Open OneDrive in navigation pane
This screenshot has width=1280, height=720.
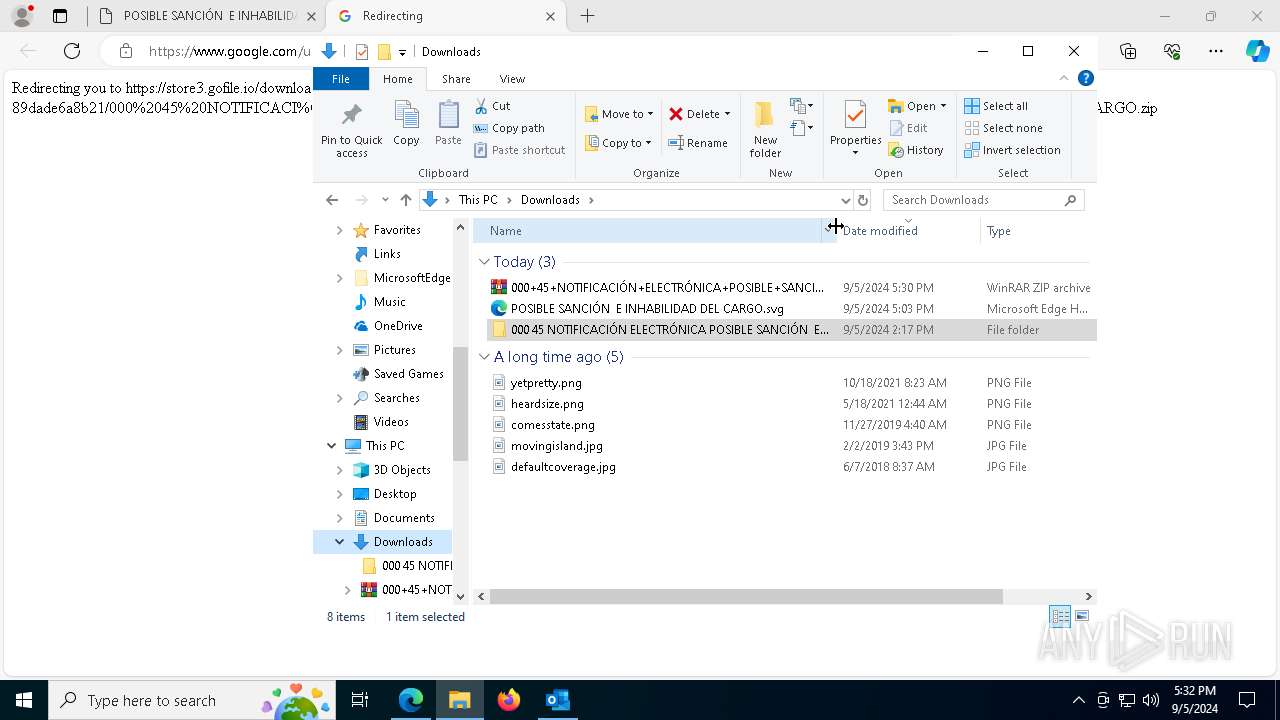[x=398, y=326]
